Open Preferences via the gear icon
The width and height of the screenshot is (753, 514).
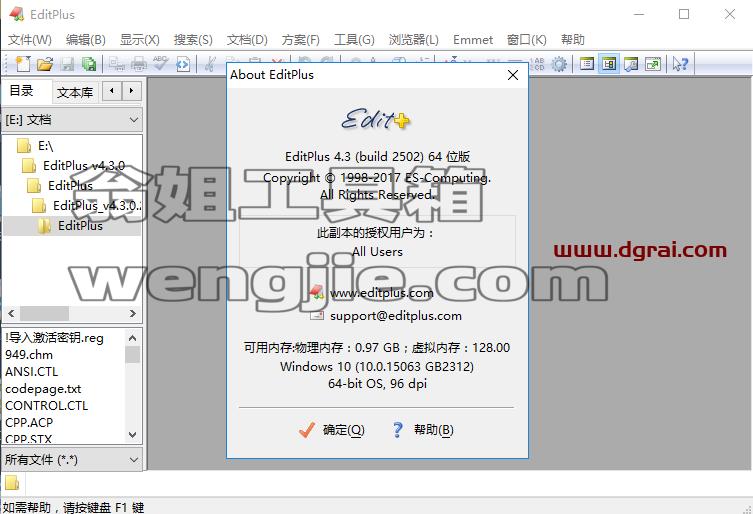click(x=559, y=64)
